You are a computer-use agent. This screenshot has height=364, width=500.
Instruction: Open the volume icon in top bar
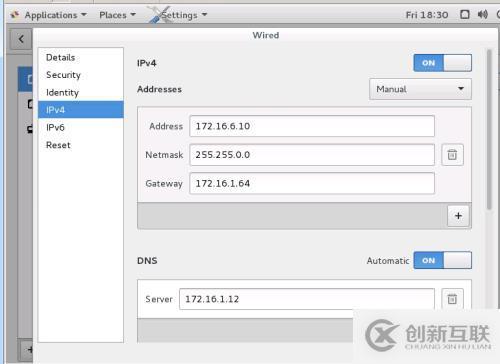coord(482,14)
